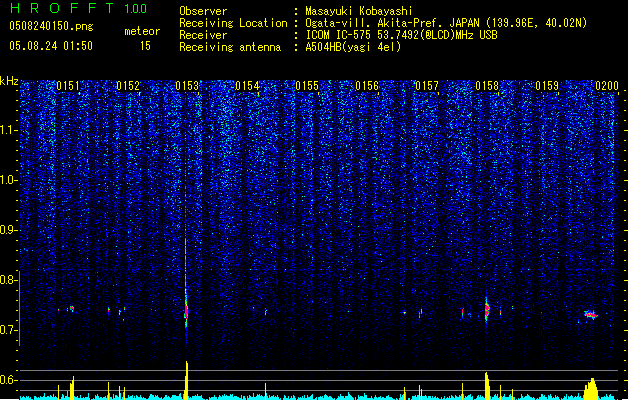Screen dimensions: 629x400
Task: Click the HROFFT 1.0.0 title text
Action: click(x=79, y=8)
